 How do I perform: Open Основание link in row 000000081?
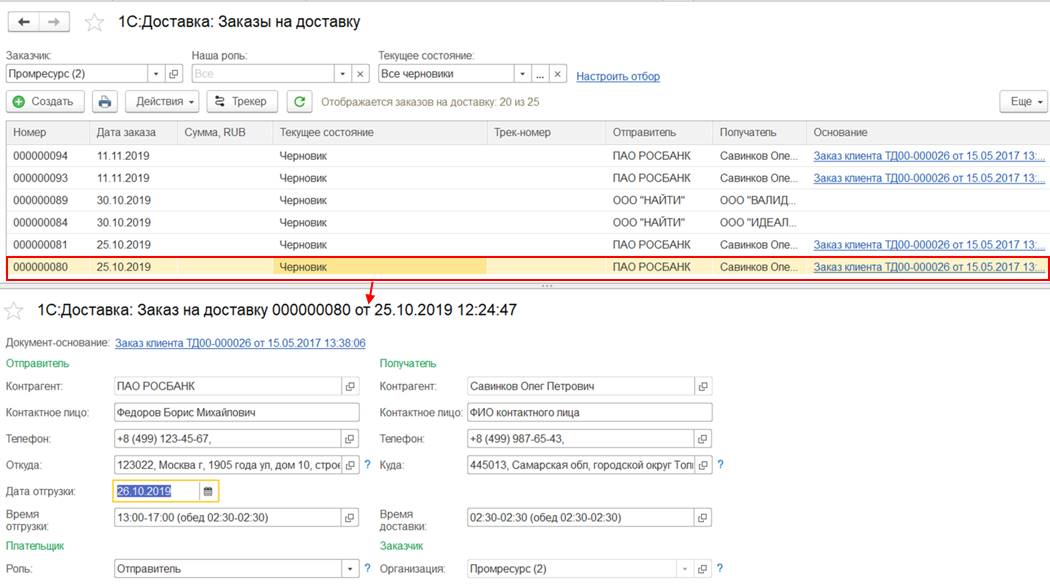tap(929, 245)
